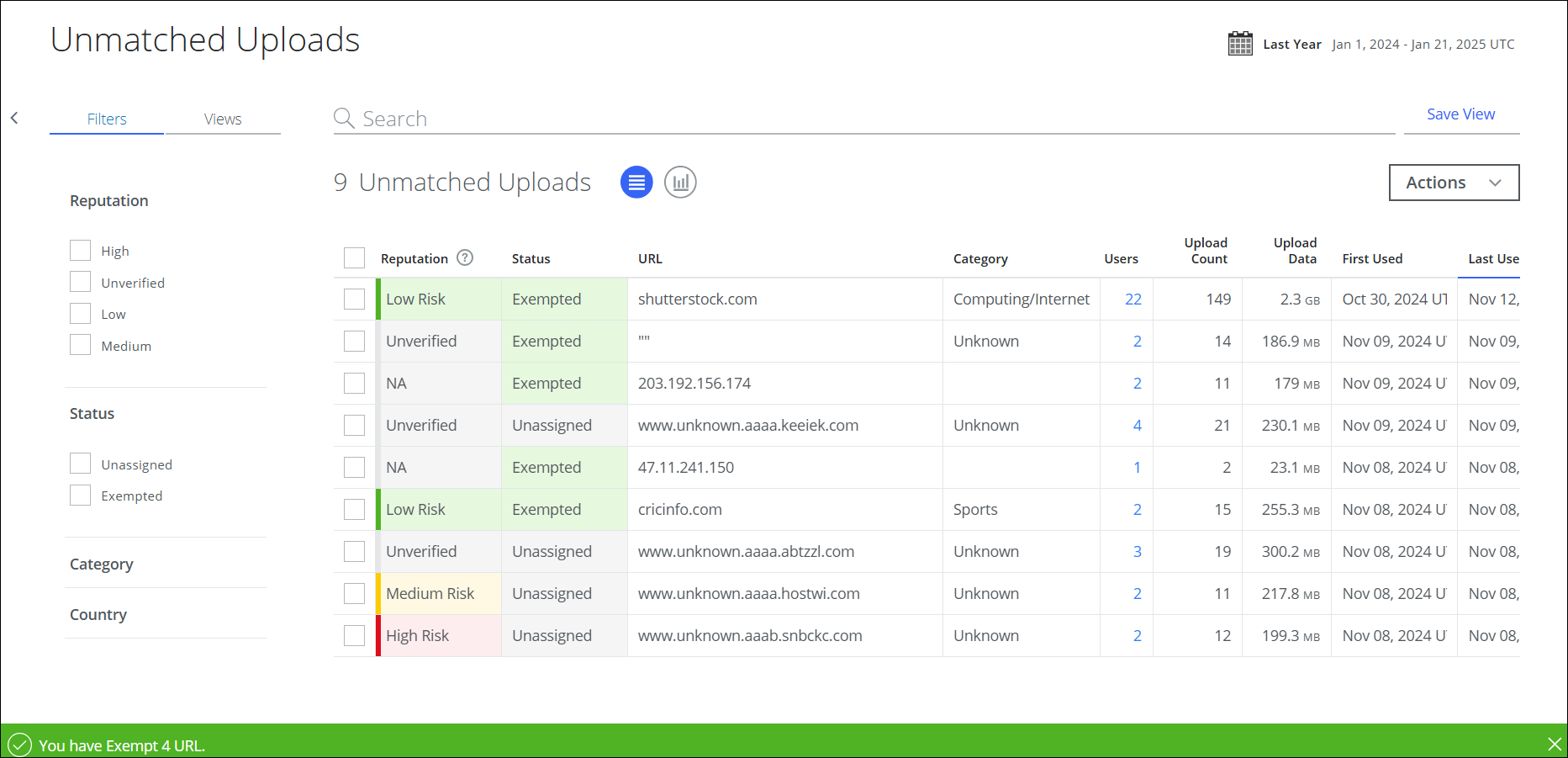Open the 22 users link for shutterstock.com
This screenshot has width=1568, height=758.
pyautogui.click(x=1132, y=299)
